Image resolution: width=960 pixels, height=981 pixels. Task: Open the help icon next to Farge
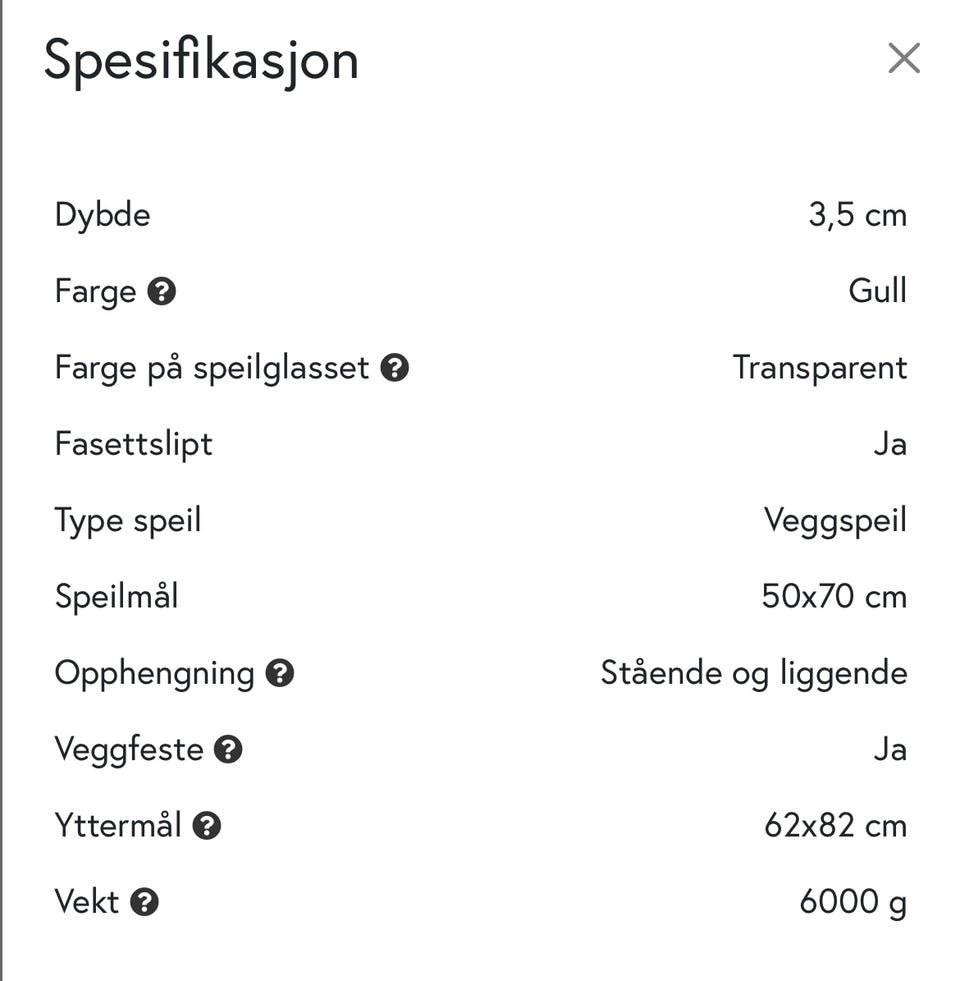pos(162,292)
